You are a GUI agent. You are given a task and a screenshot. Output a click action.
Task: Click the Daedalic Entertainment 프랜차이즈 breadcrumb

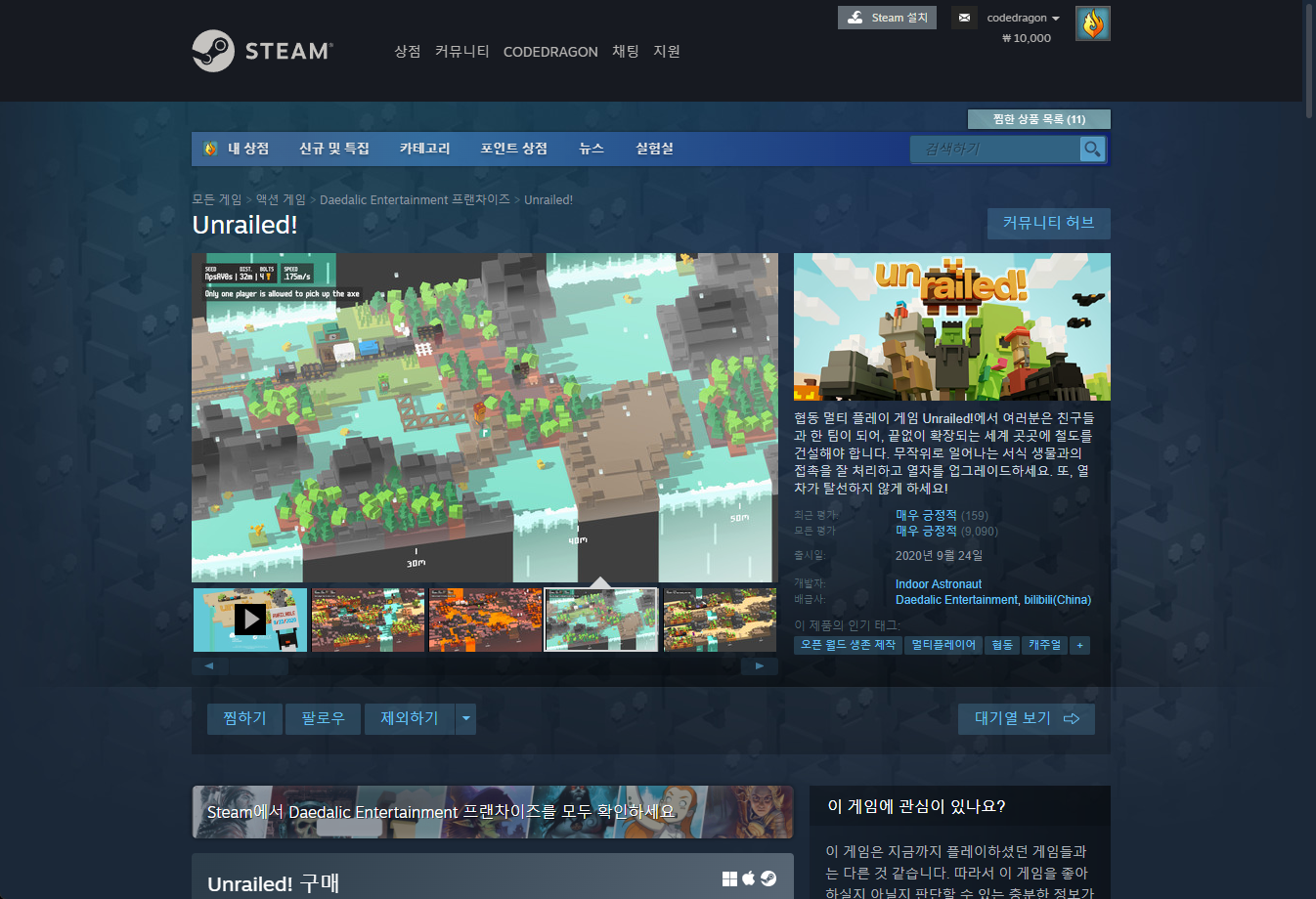[415, 199]
